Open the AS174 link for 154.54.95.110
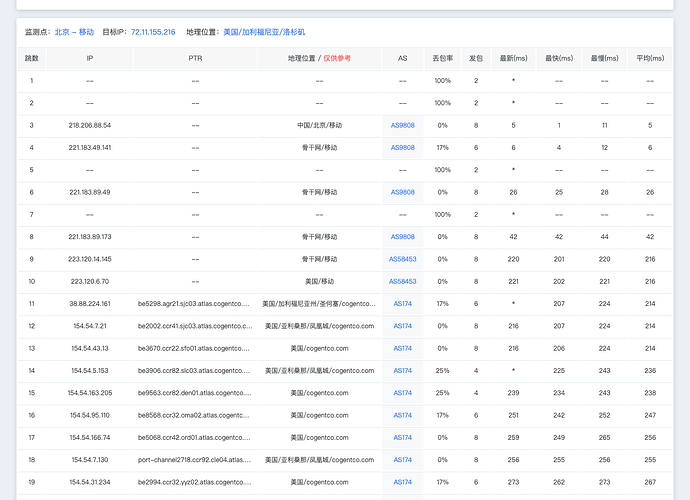This screenshot has width=690, height=500. tap(403, 415)
